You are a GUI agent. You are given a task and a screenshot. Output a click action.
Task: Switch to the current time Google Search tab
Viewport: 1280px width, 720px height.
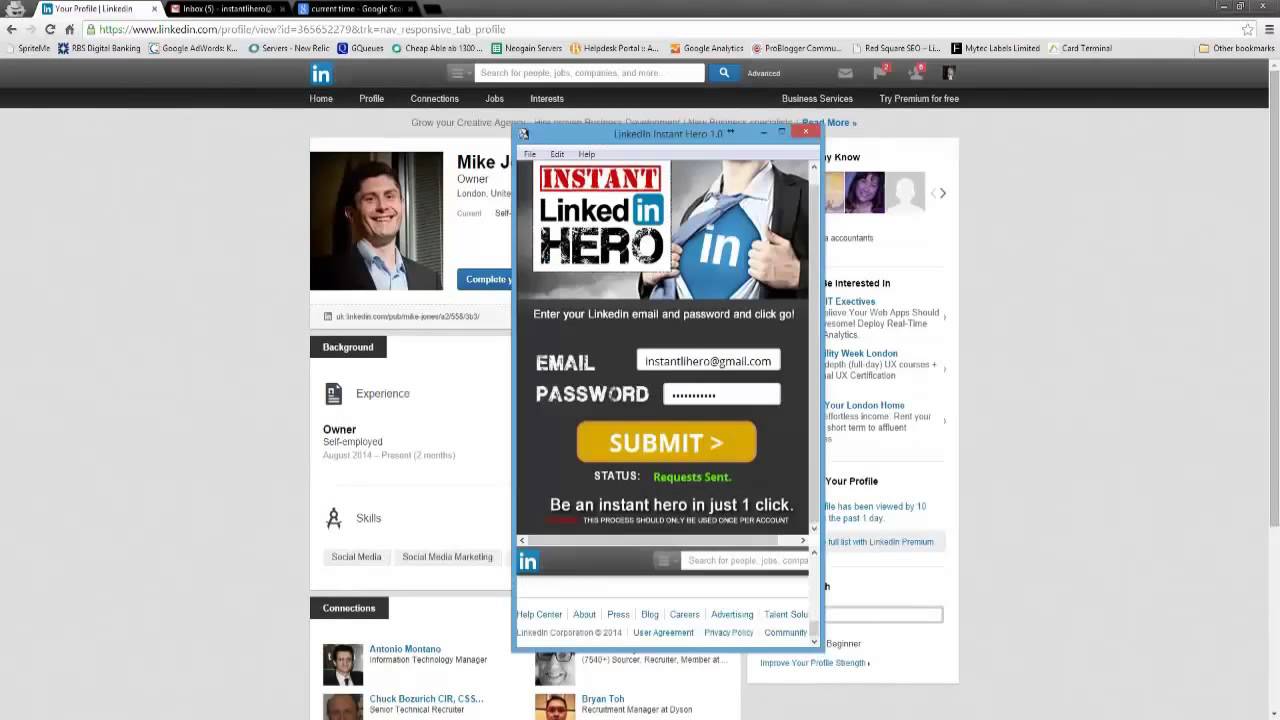[356, 9]
